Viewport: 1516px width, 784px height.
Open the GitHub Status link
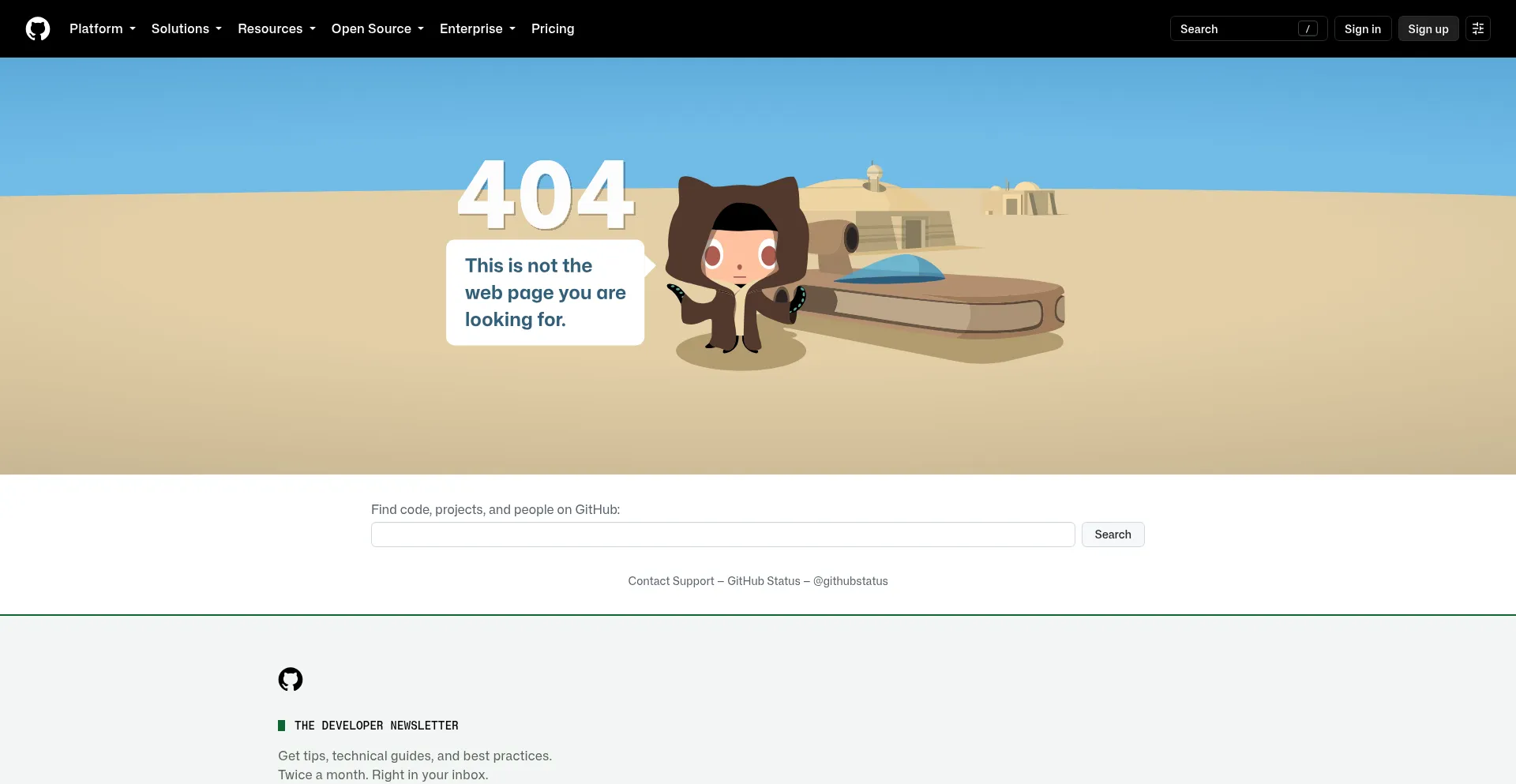764,581
